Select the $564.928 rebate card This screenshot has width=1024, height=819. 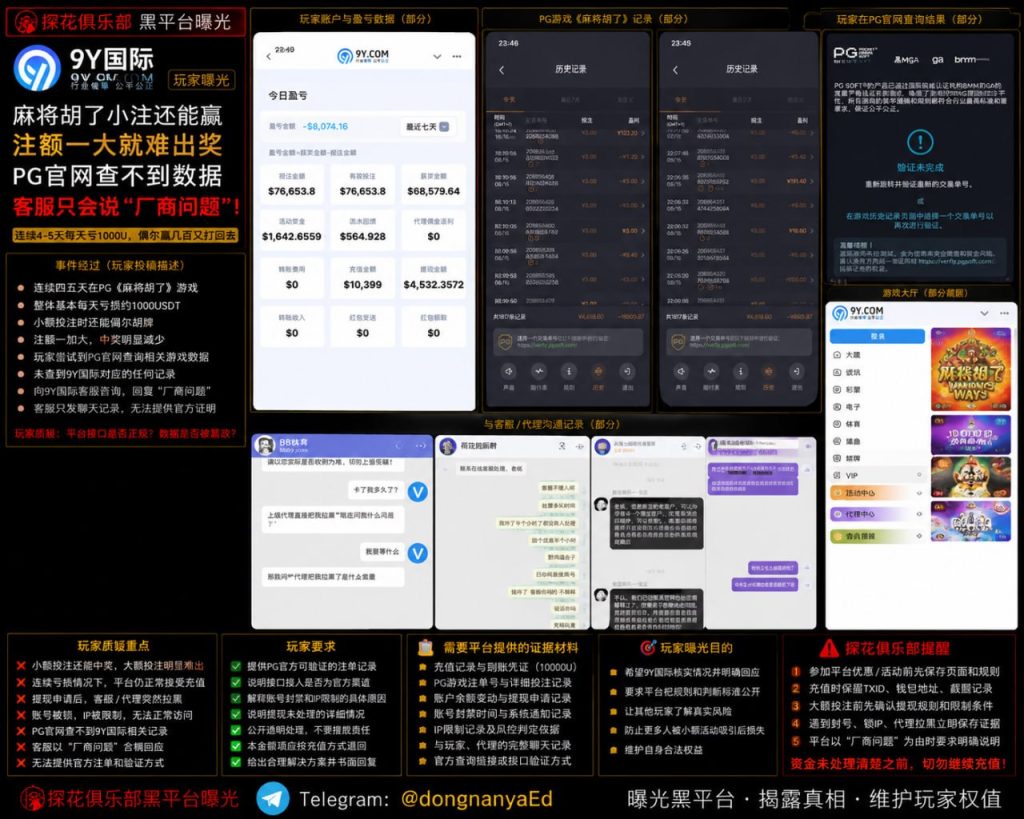tap(362, 231)
